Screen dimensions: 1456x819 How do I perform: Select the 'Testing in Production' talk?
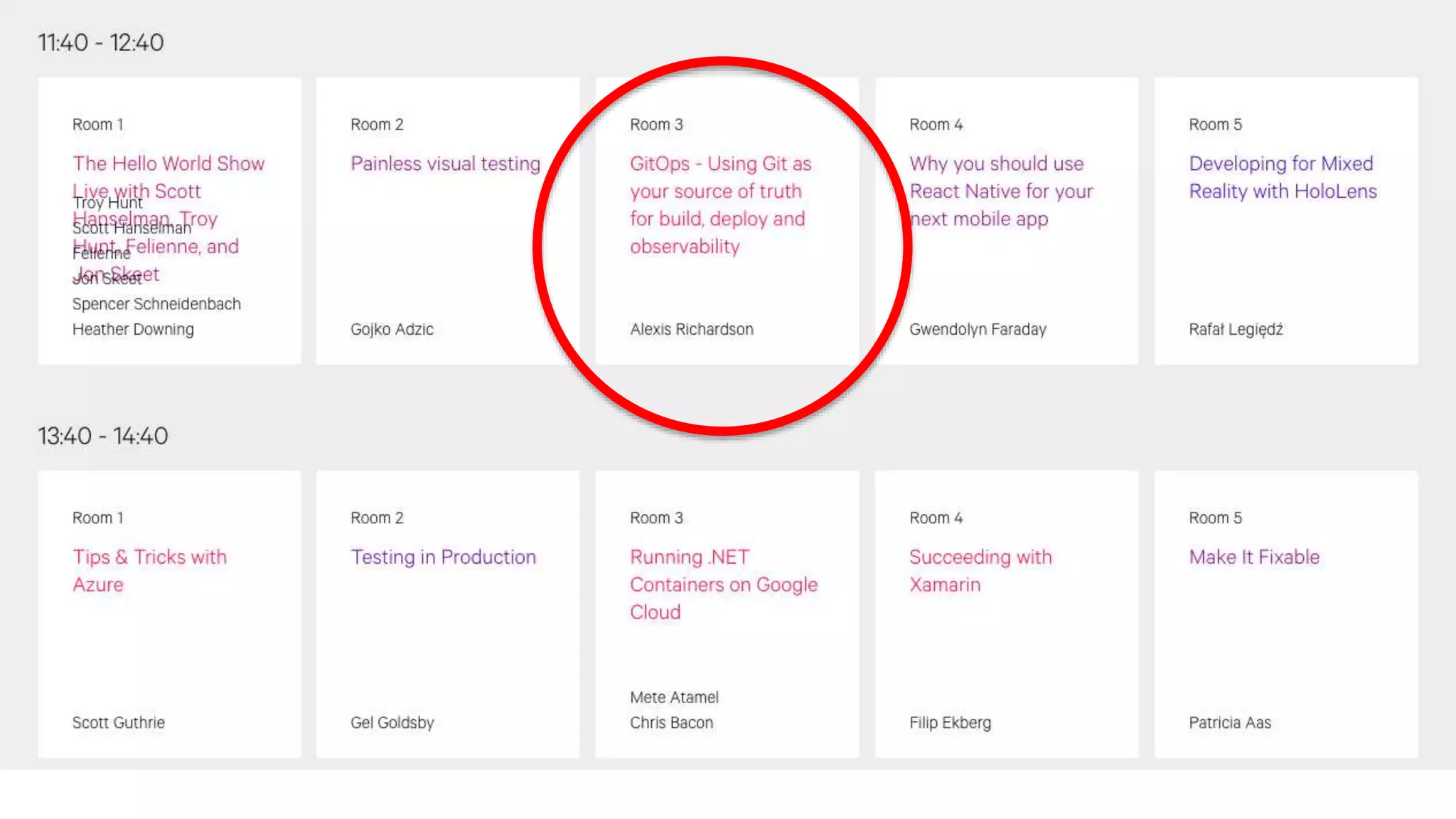pyautogui.click(x=443, y=557)
